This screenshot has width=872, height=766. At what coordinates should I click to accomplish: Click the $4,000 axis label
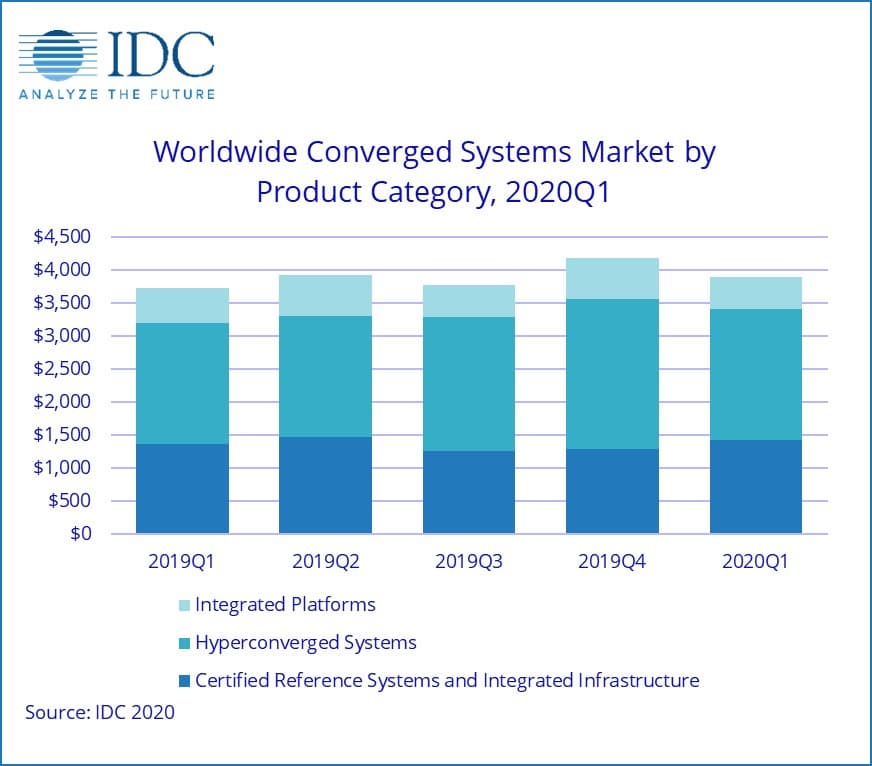click(62, 270)
